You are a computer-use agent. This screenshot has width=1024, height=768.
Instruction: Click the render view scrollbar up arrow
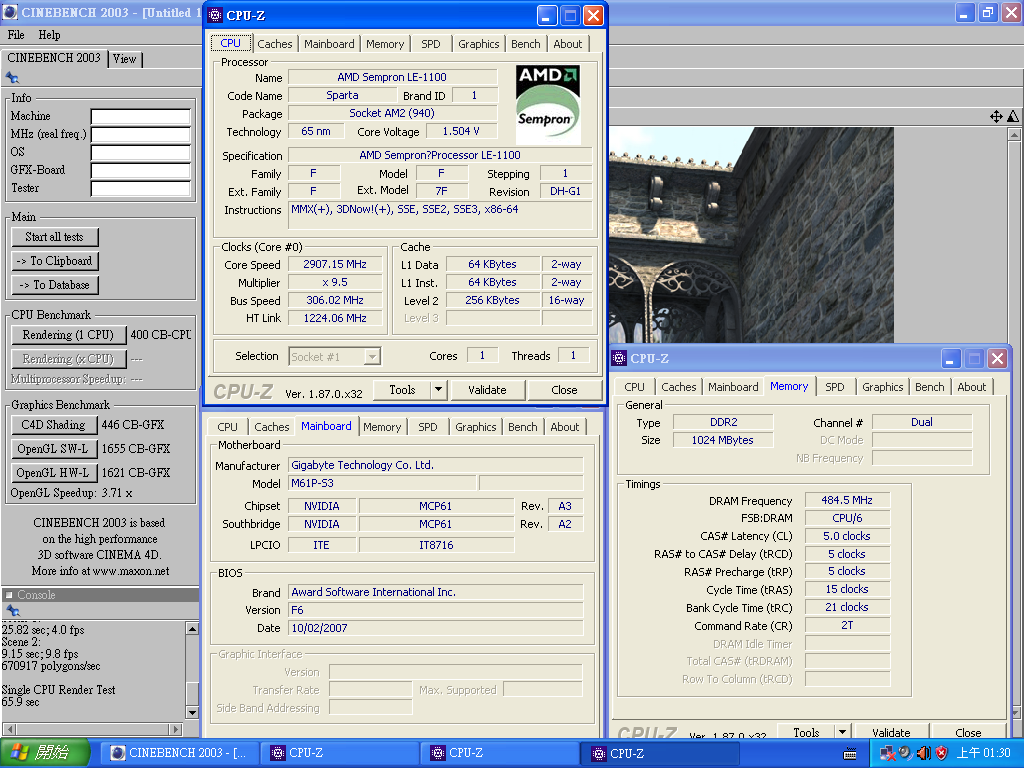tap(1014, 135)
